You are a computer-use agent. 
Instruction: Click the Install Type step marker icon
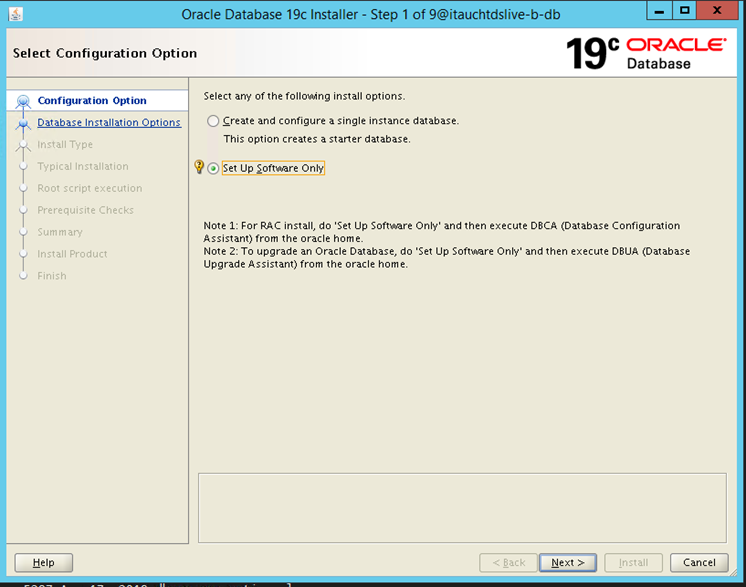[x=23, y=145]
